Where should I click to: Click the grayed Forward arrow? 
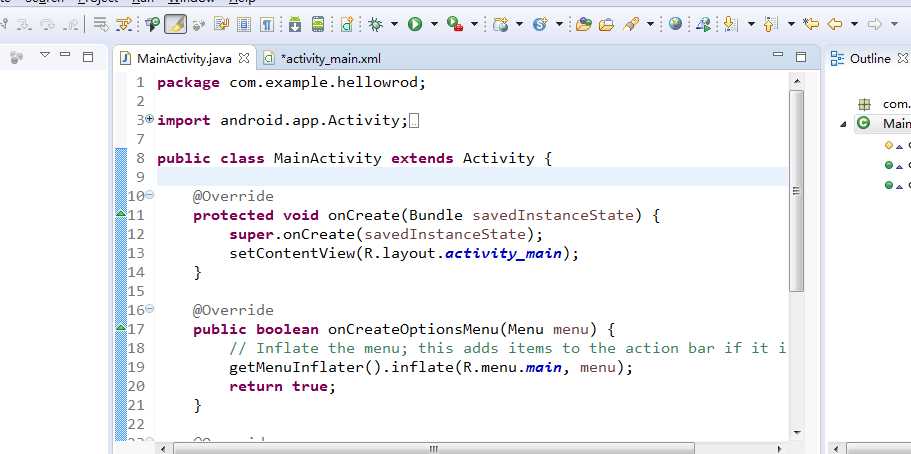[874, 24]
